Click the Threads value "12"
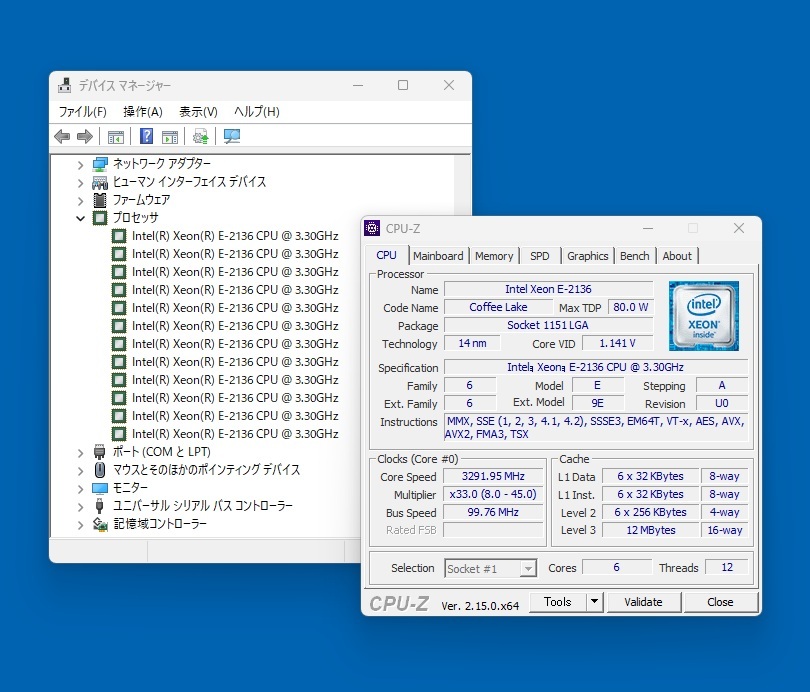The width and height of the screenshot is (810, 692). pos(727,567)
